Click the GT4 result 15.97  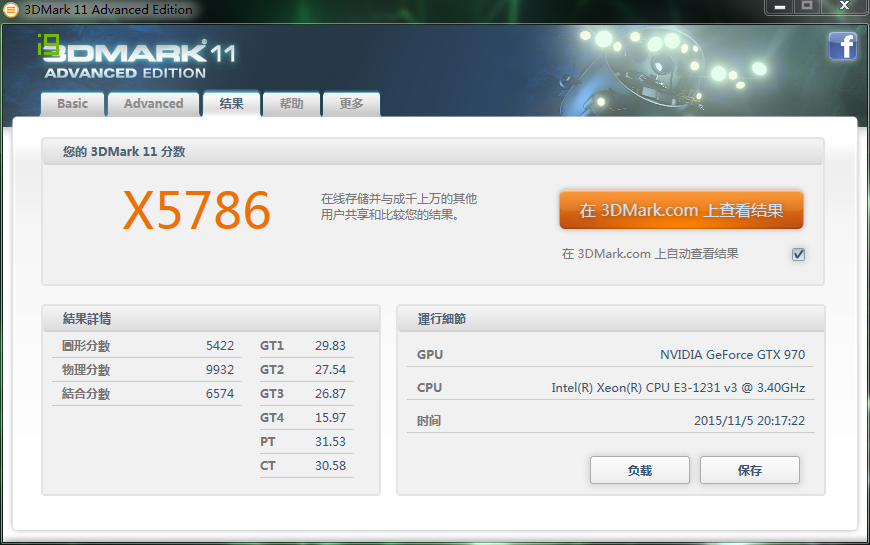click(330, 417)
